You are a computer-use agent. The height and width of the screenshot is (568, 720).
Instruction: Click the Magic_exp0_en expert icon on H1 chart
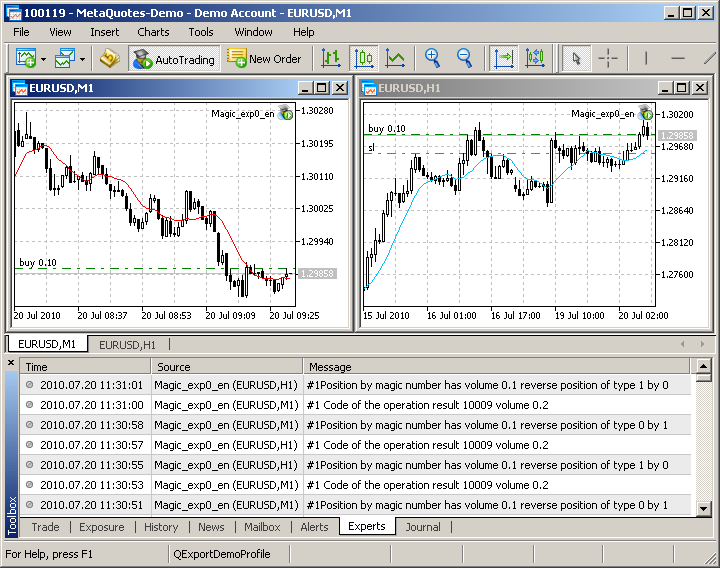point(645,112)
